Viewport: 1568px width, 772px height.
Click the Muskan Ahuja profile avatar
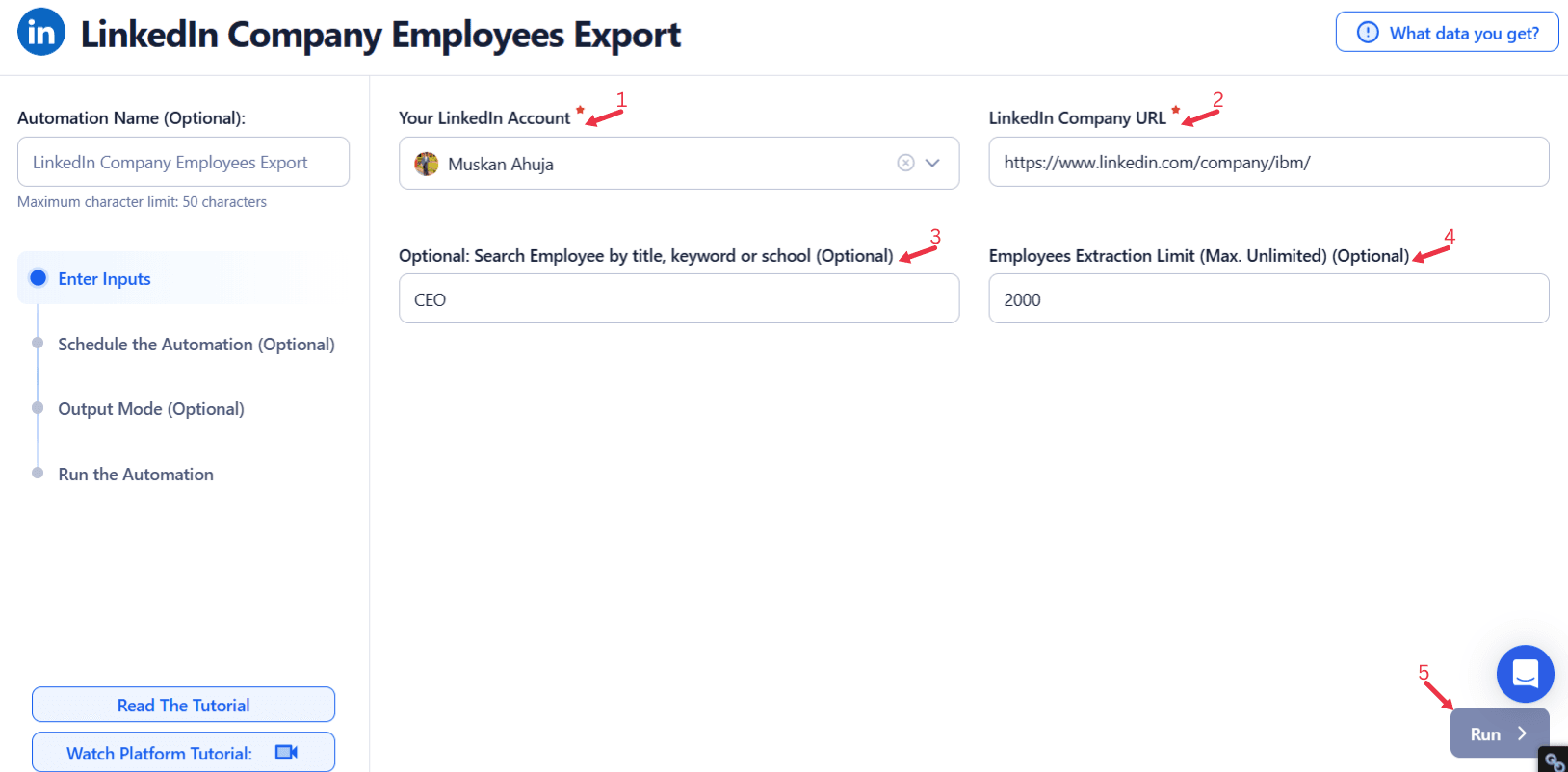[427, 164]
